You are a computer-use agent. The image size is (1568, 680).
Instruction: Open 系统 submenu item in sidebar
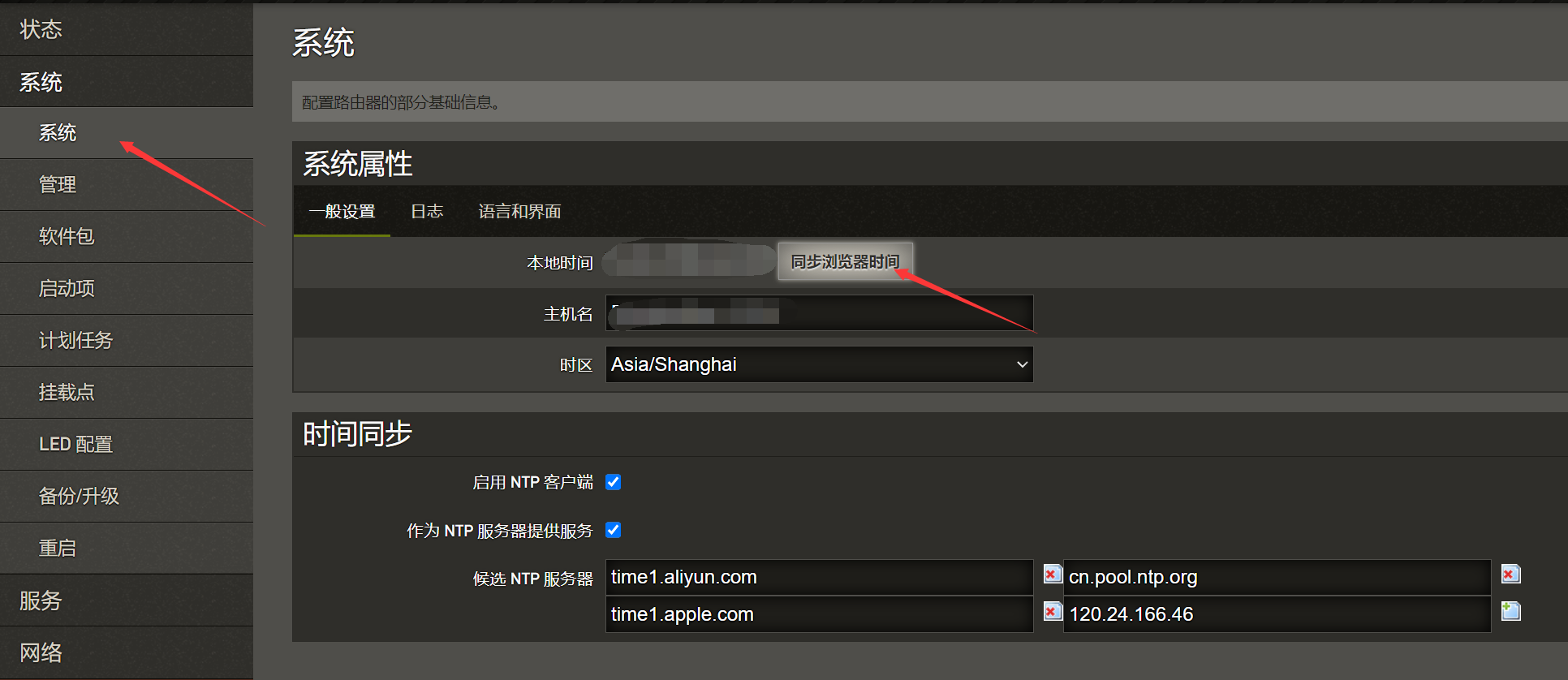click(x=127, y=133)
